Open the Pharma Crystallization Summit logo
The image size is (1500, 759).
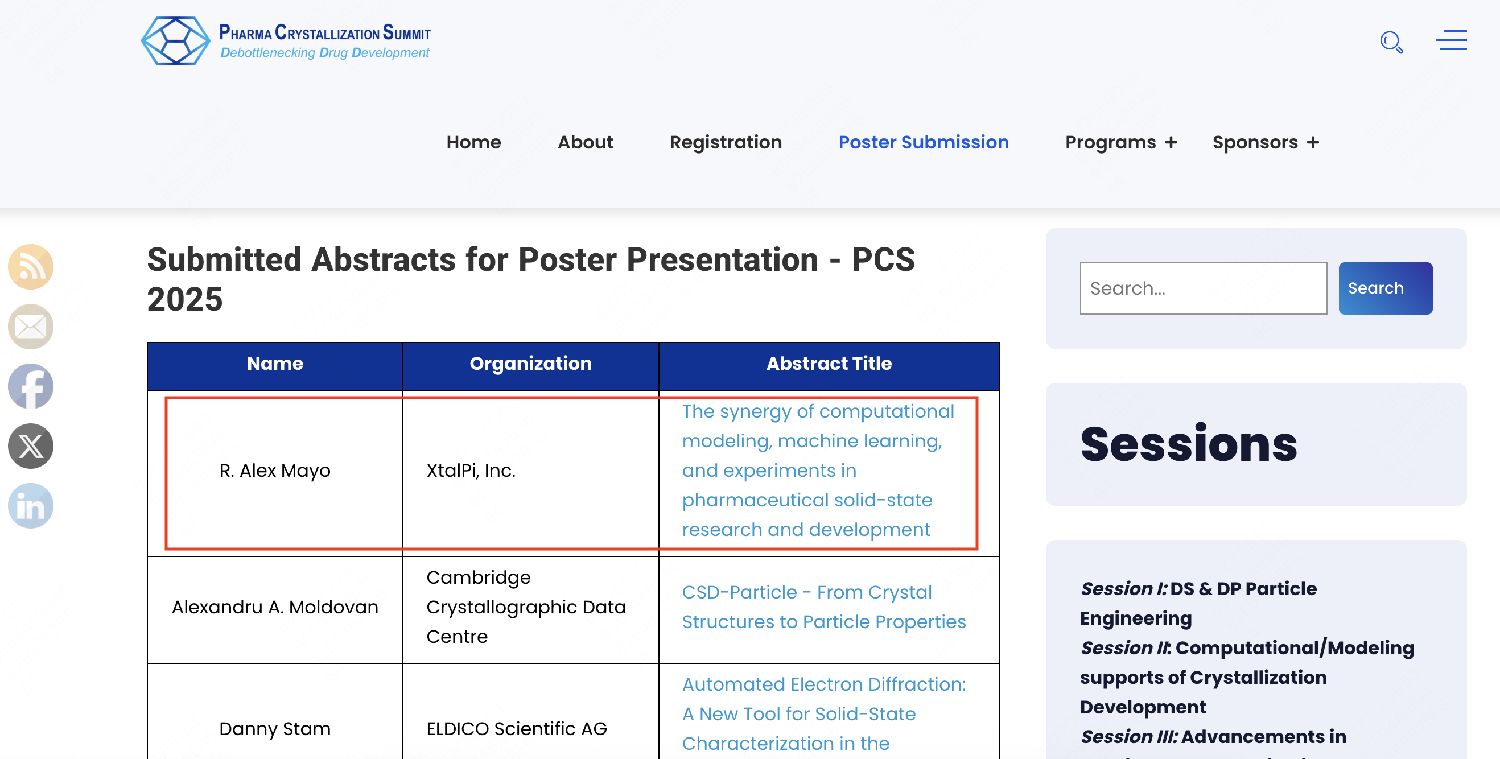point(286,41)
